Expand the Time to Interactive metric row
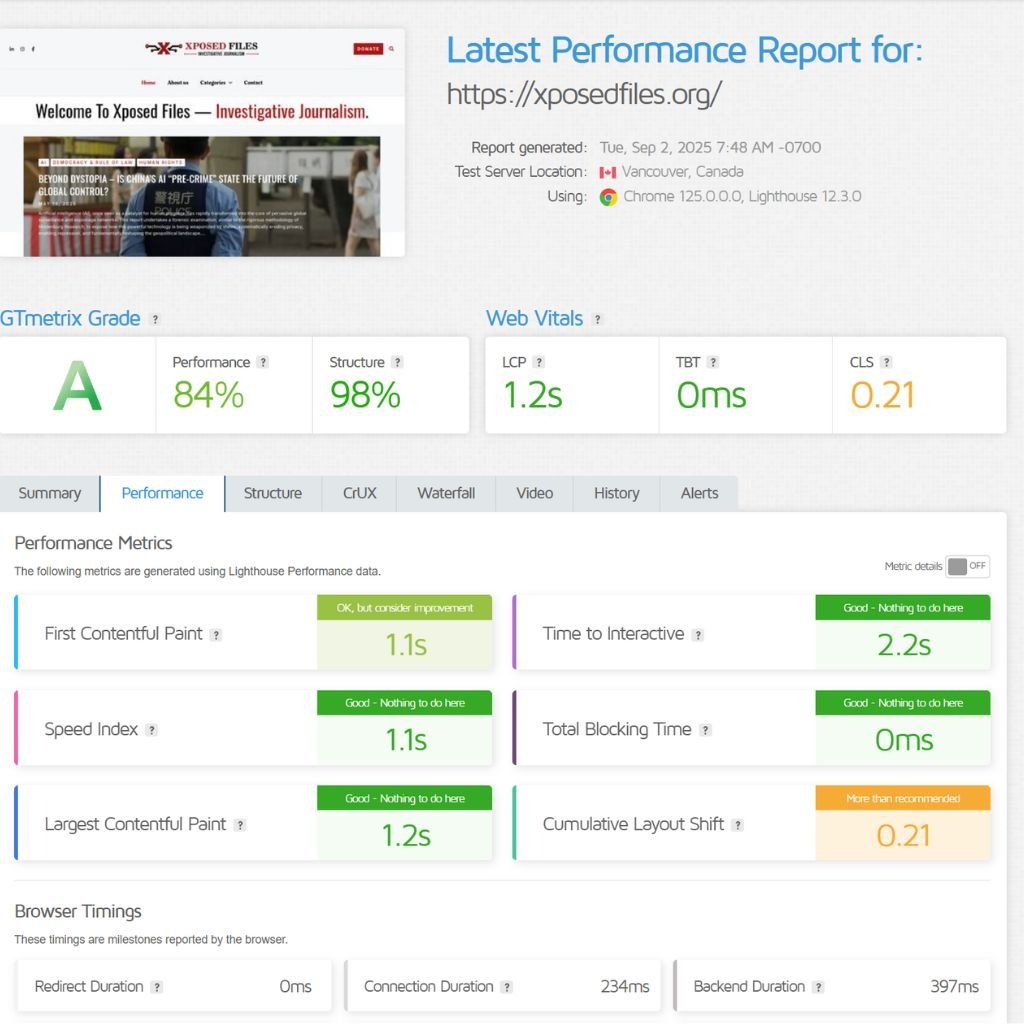The height and width of the screenshot is (1024, 1024). tap(613, 634)
